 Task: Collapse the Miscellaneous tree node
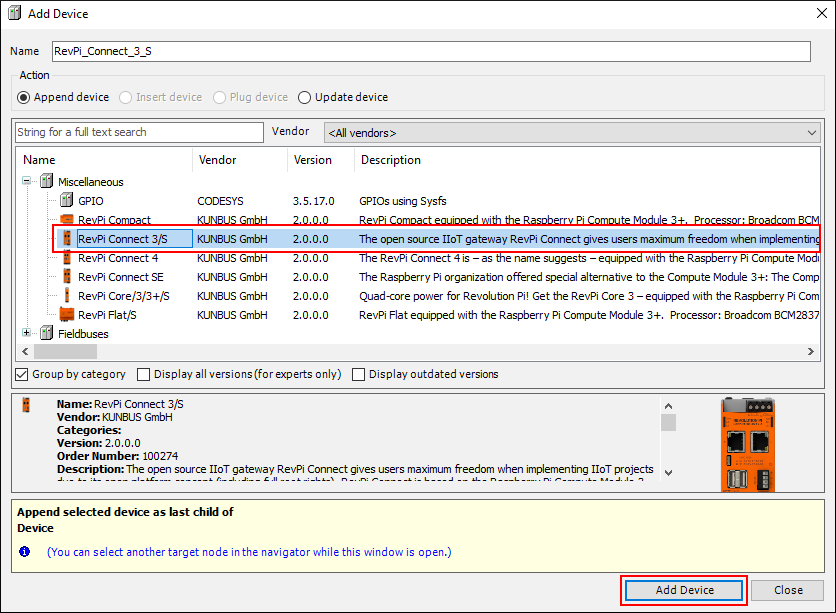[x=26, y=181]
